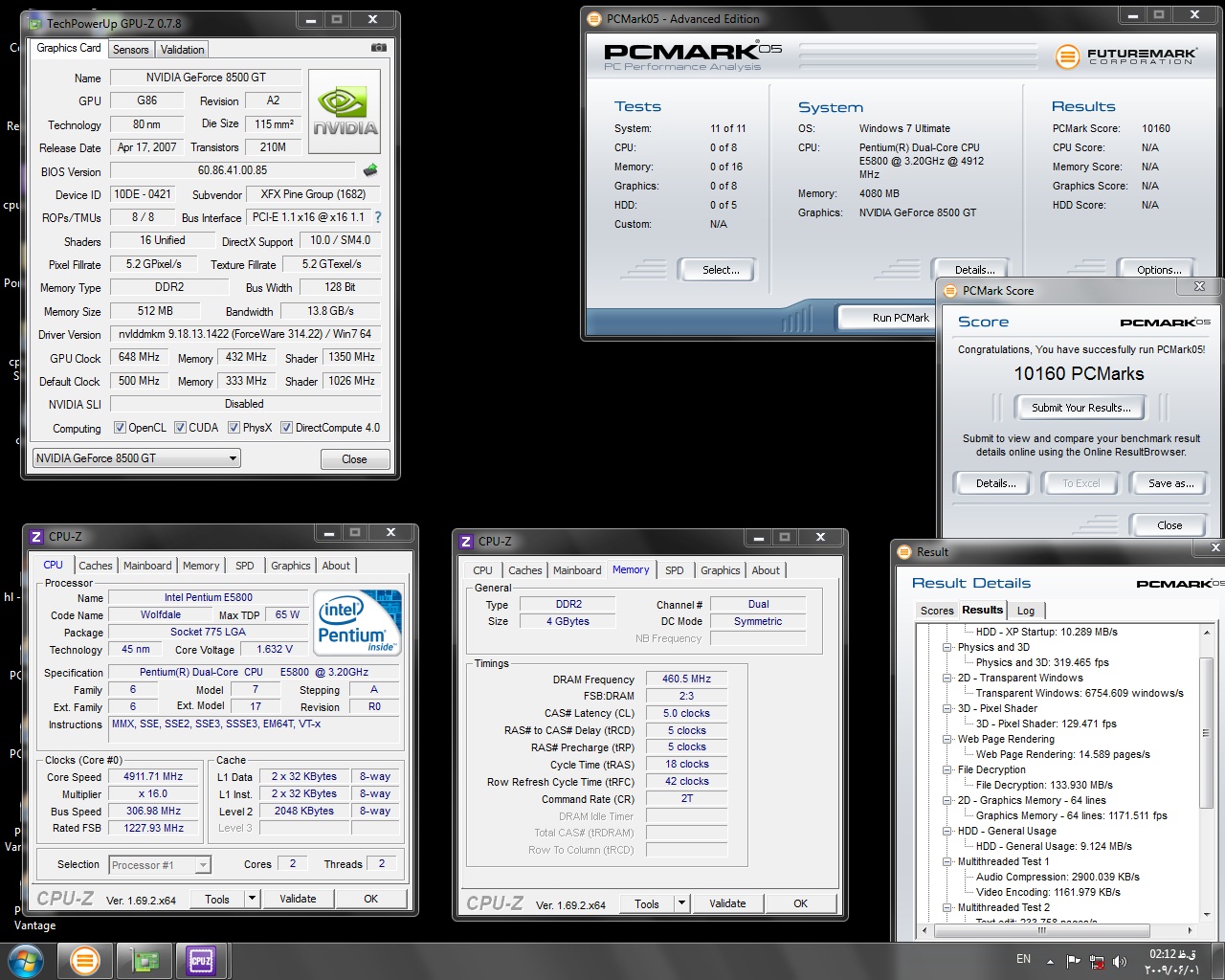Click the Result window title icon
The width and height of the screenshot is (1225, 980).
tap(904, 551)
